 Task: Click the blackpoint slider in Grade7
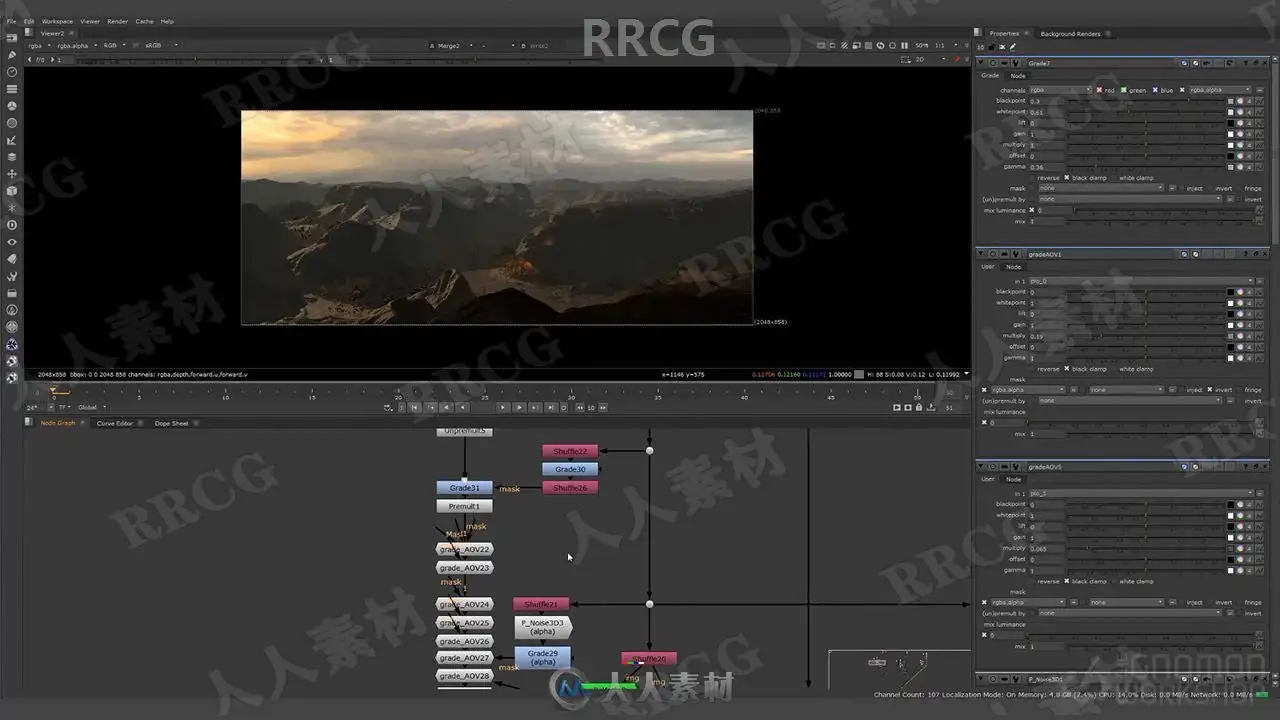[1148, 101]
